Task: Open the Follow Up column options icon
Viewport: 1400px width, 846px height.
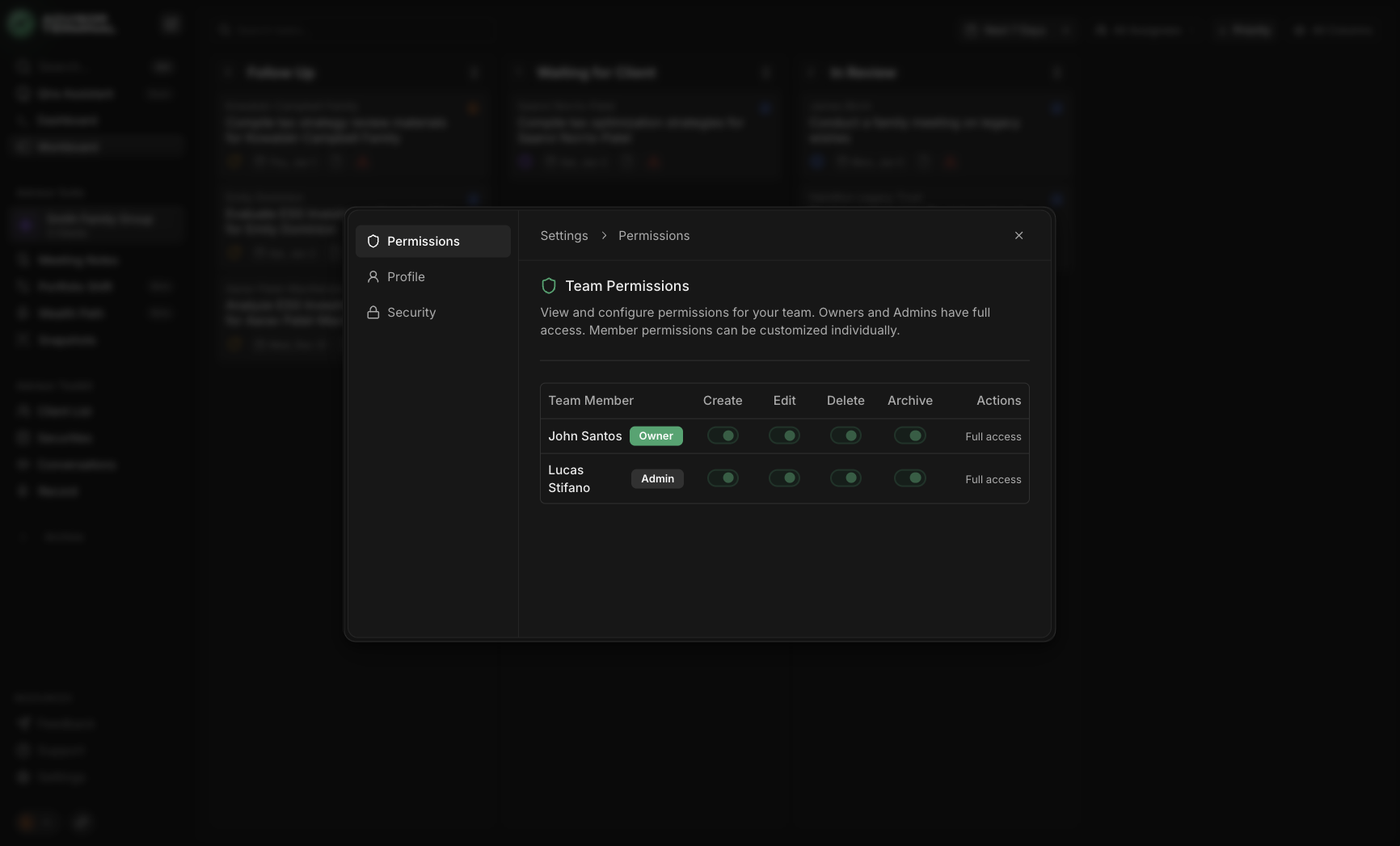Action: tap(474, 73)
